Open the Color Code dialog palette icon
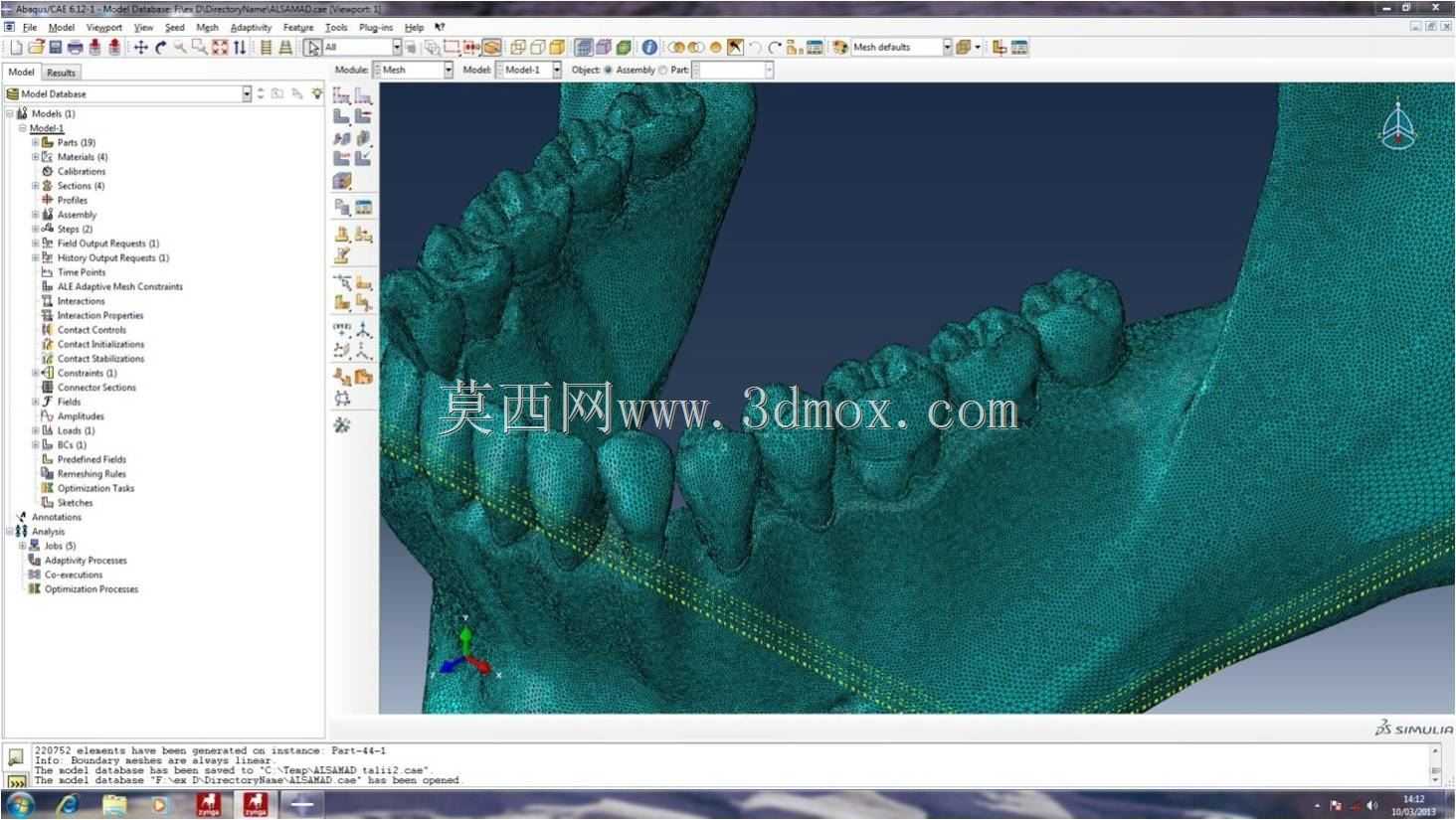 pos(840,47)
